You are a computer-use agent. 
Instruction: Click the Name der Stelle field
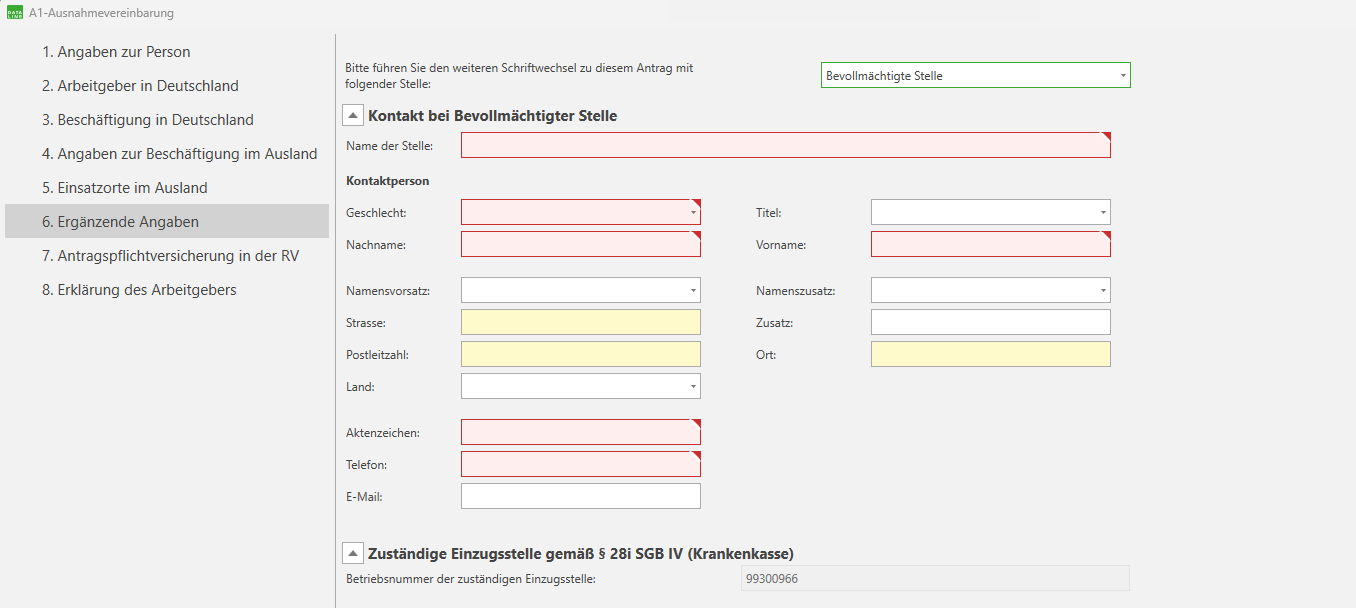coord(785,146)
